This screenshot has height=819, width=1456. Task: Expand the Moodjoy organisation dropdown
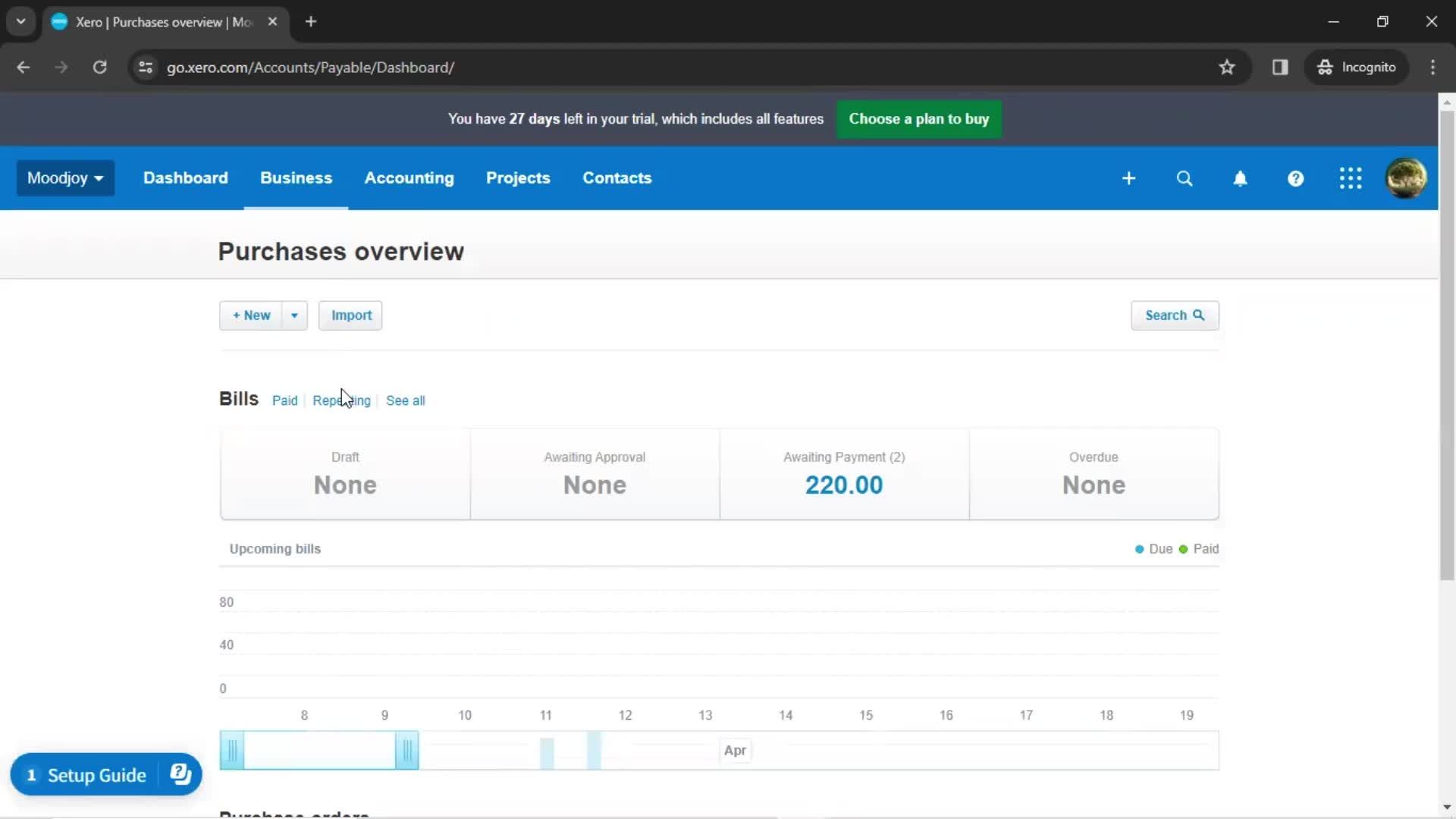pos(65,178)
